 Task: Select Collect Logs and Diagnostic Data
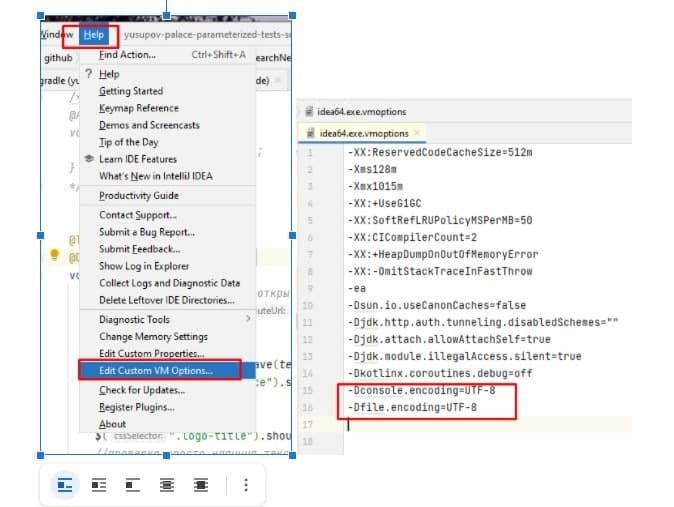click(x=169, y=283)
